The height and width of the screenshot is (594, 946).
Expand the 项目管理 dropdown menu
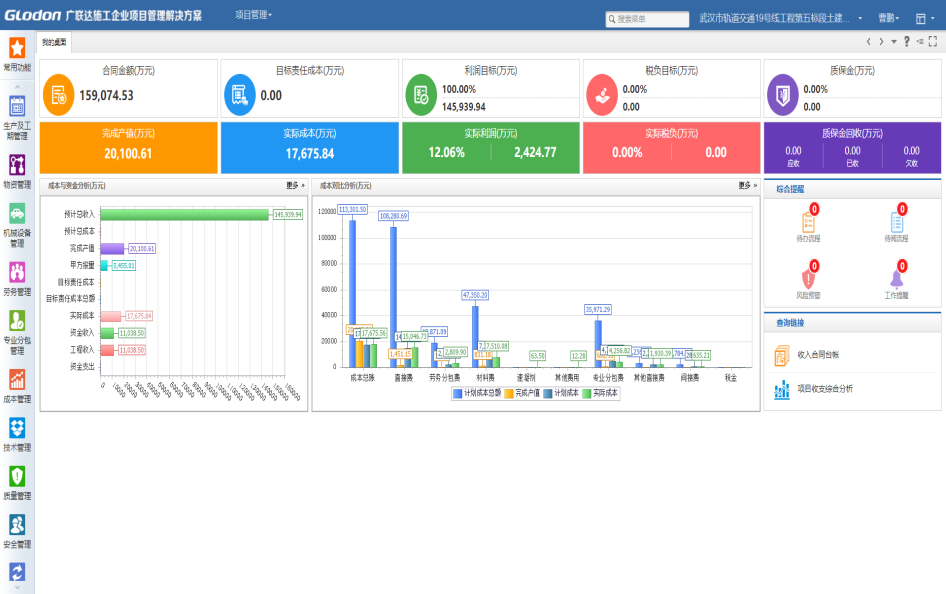253,15
